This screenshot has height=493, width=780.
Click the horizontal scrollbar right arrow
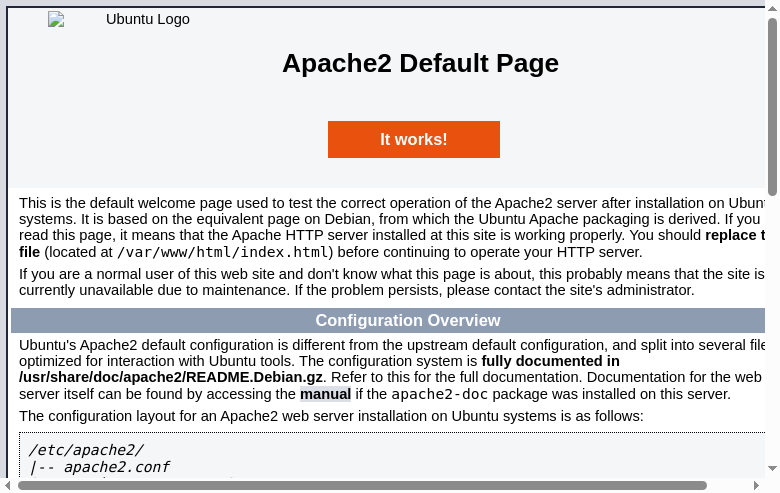pyautogui.click(x=756, y=485)
